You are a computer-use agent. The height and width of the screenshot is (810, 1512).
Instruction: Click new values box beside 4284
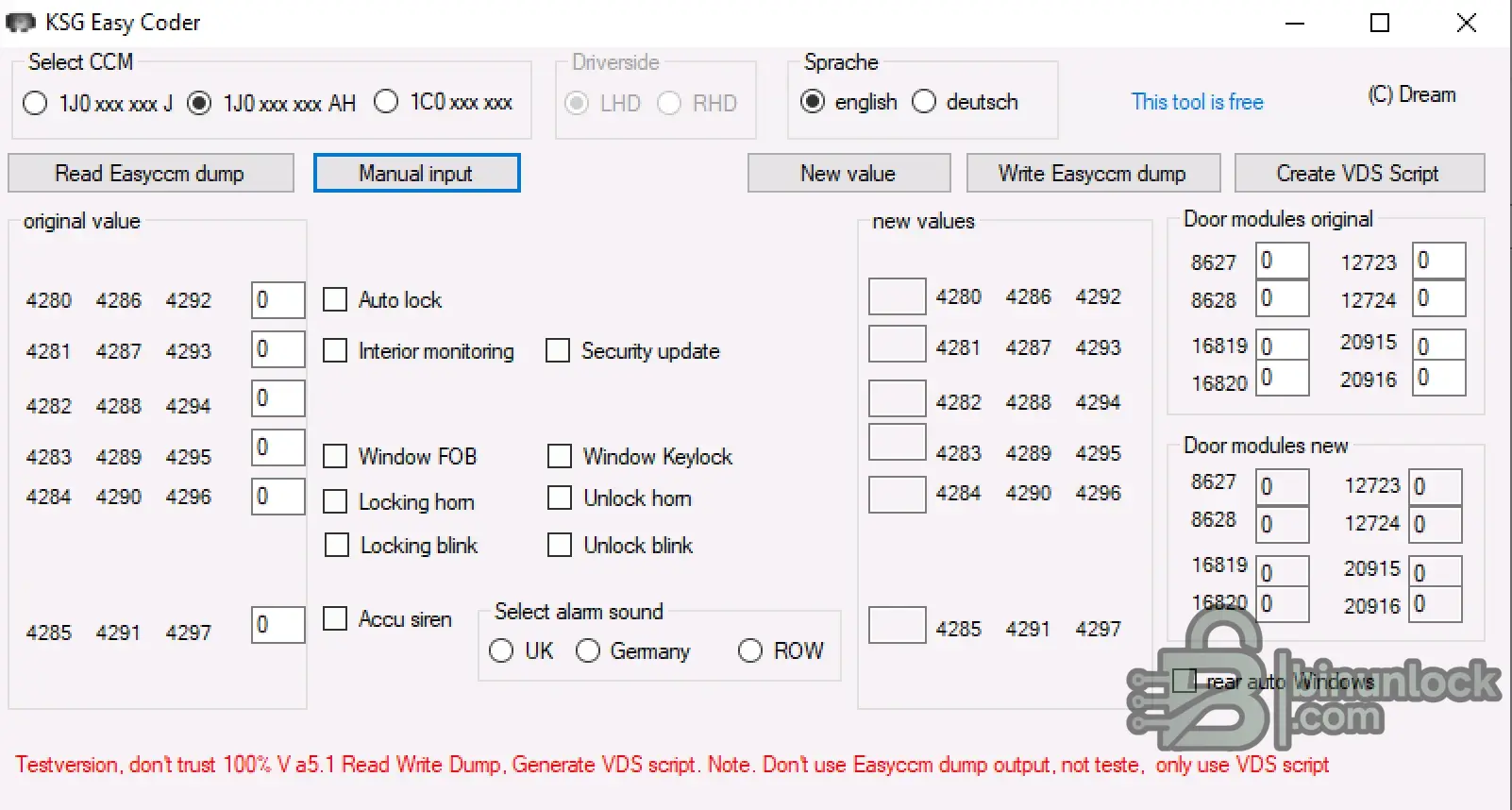[898, 495]
